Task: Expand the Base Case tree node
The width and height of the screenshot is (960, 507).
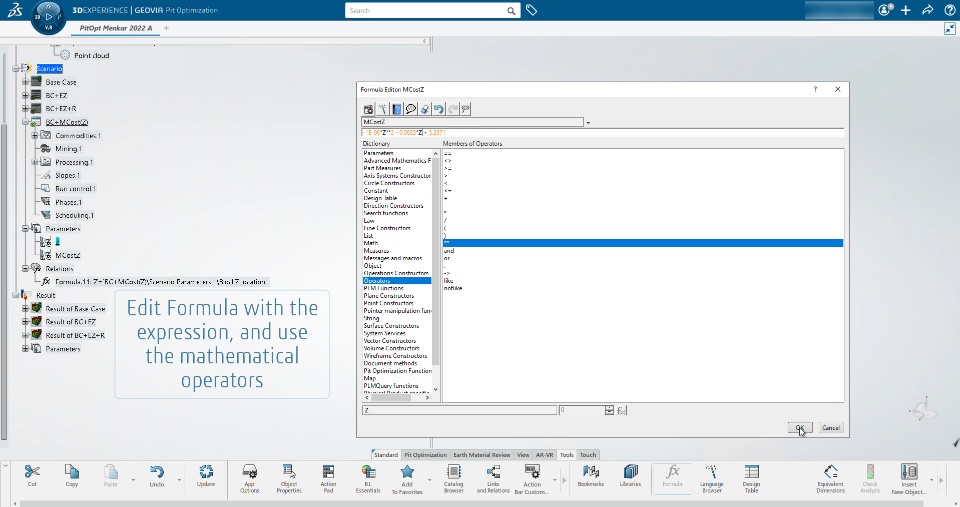Action: [x=26, y=81]
